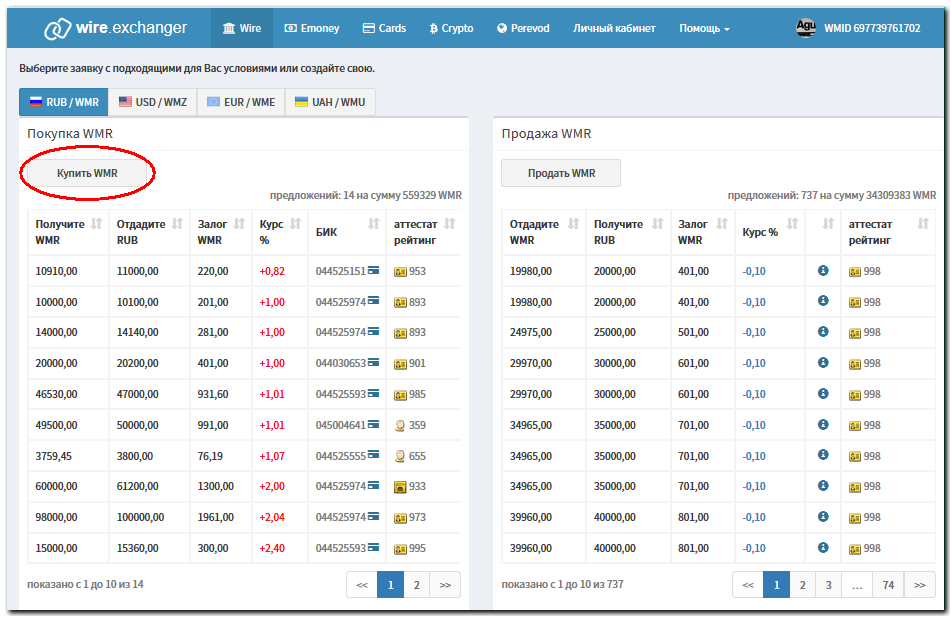
Task: Open the Crypto navigation section
Action: pos(451,29)
